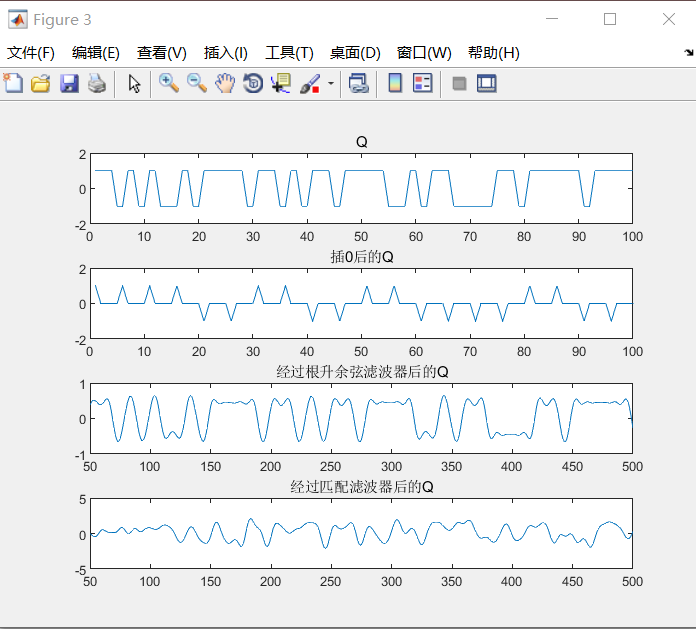The width and height of the screenshot is (696, 629).
Task: Open the 帮助(H) menu
Action: point(494,53)
